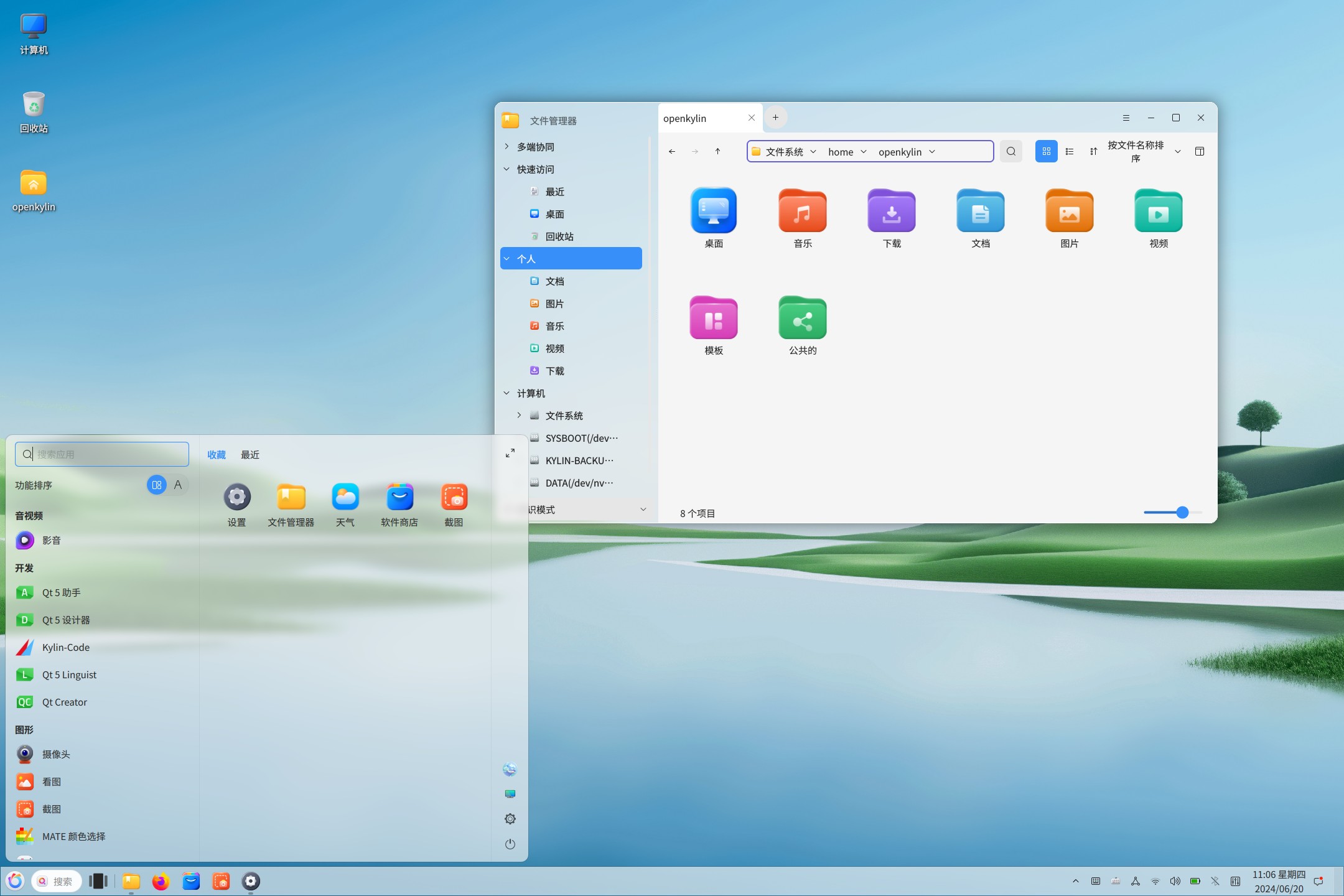This screenshot has width=1344, height=896.
Task: Toggle the preview pane button
Action: (x=1200, y=151)
